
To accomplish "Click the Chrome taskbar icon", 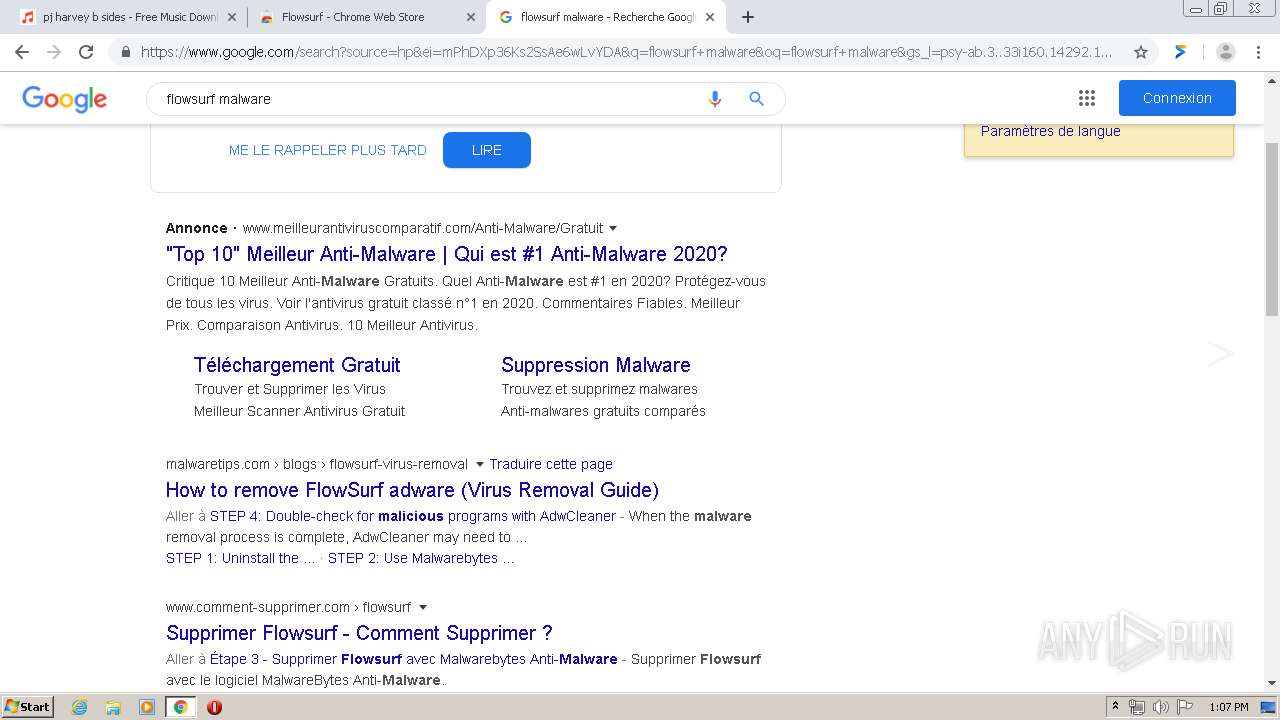I will click(x=181, y=707).
